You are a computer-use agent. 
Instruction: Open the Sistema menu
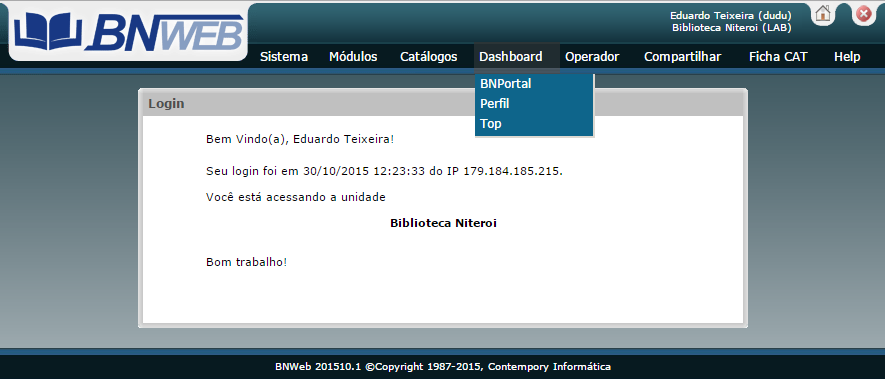point(284,56)
